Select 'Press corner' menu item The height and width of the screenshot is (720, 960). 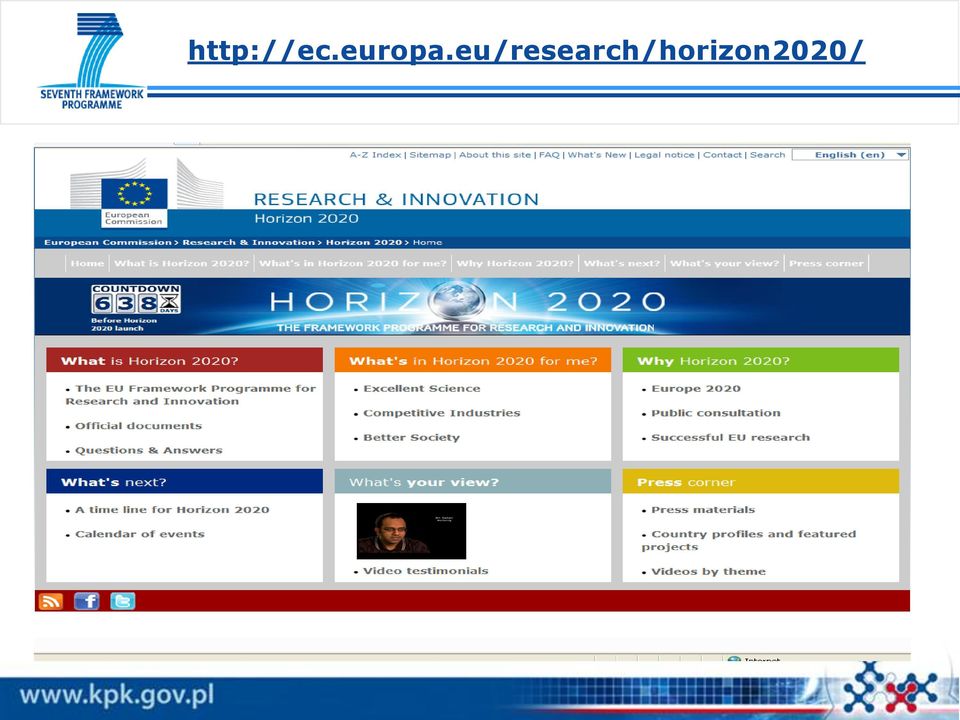tap(826, 263)
